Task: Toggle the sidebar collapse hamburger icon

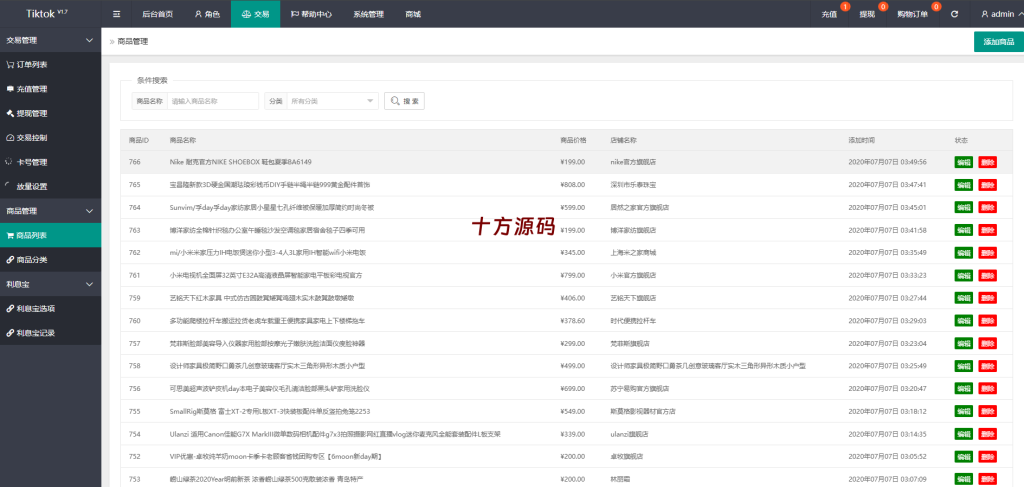Action: point(116,14)
